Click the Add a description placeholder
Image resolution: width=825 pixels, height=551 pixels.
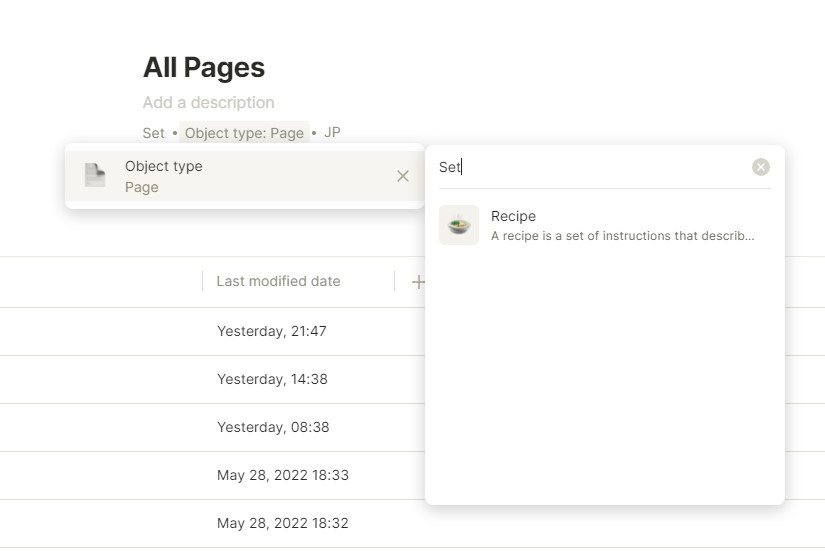pyautogui.click(x=208, y=102)
